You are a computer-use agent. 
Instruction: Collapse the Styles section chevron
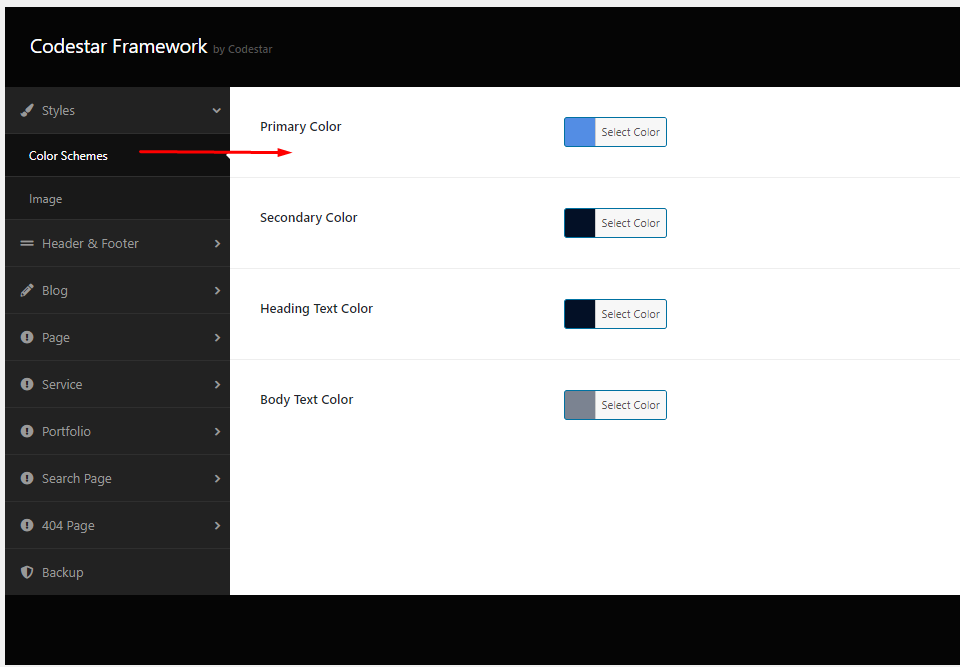[x=216, y=111]
